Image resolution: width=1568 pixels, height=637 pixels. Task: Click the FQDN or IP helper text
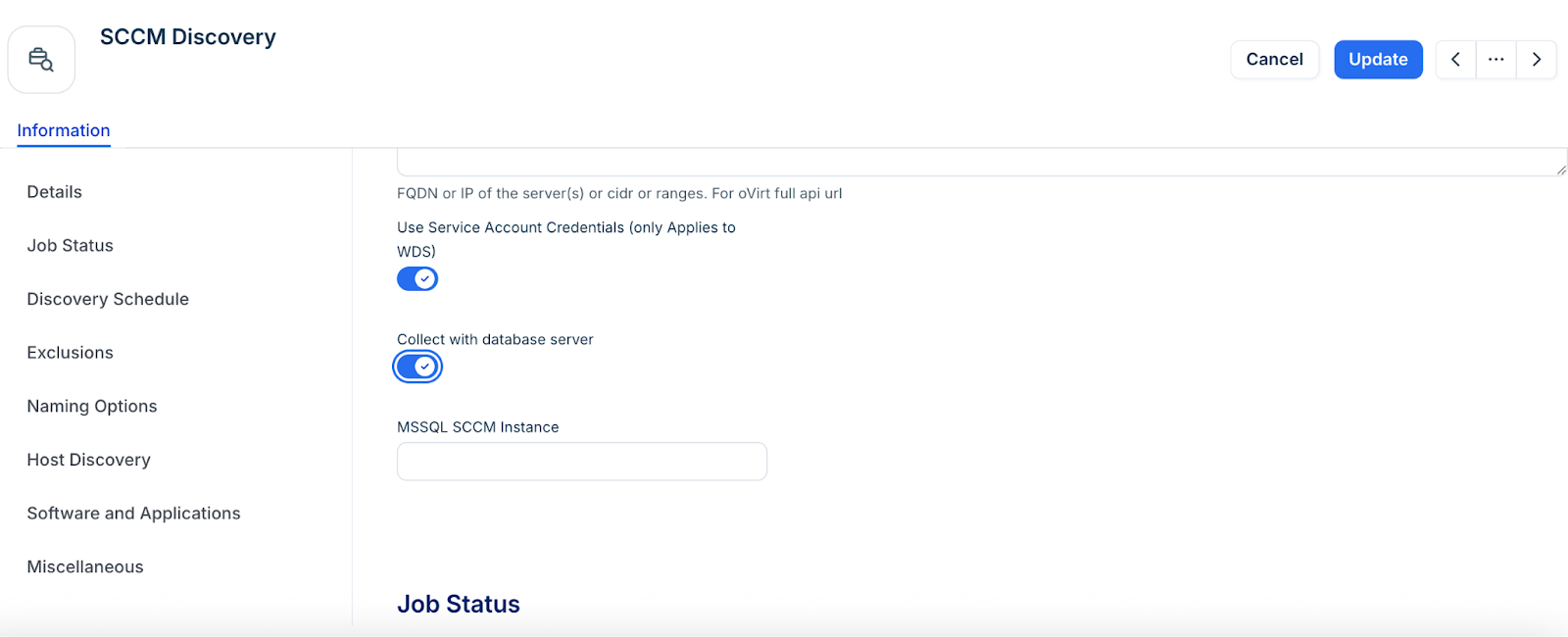pos(619,194)
